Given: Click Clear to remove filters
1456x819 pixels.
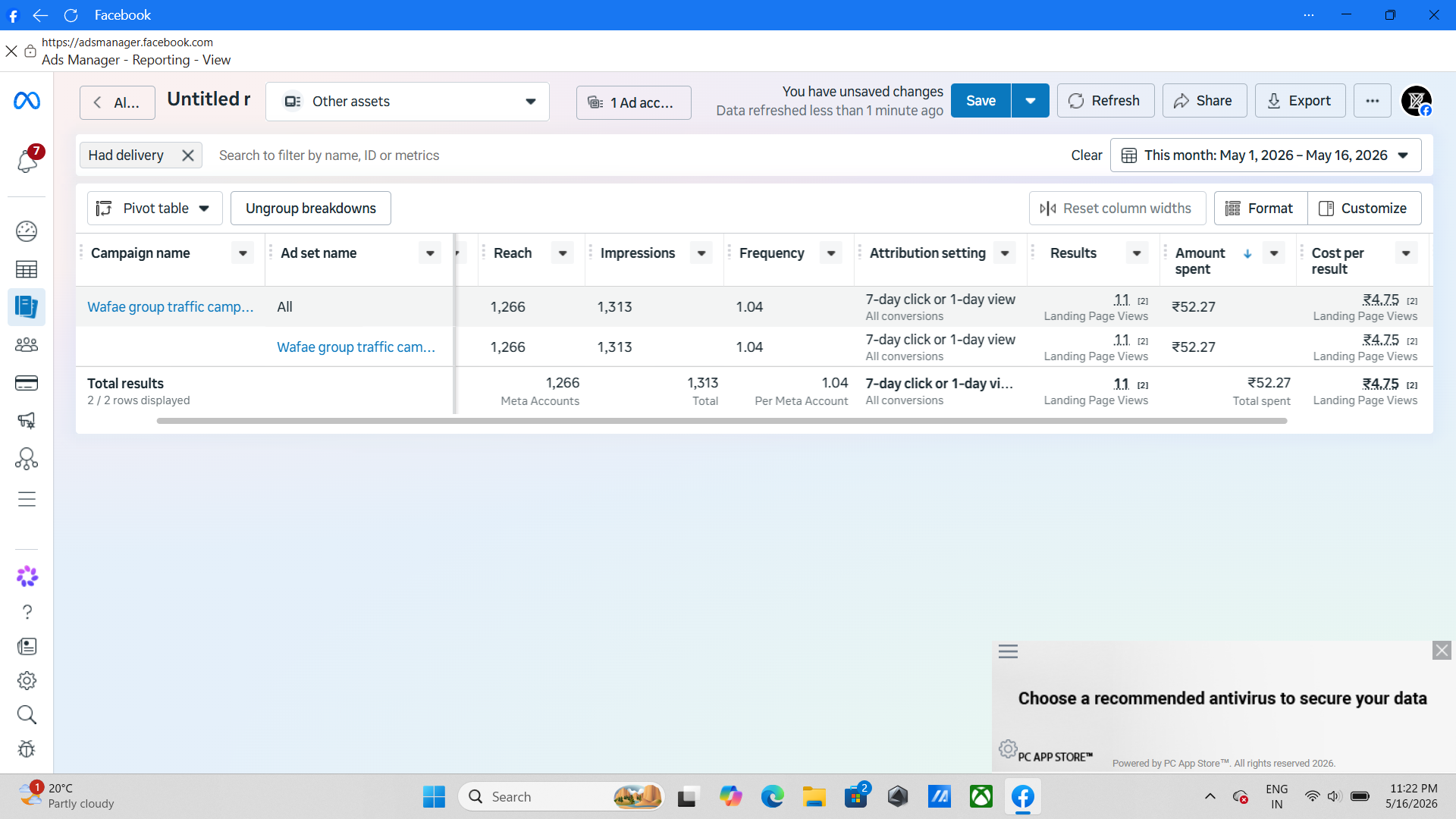Looking at the screenshot, I should pyautogui.click(x=1086, y=155).
